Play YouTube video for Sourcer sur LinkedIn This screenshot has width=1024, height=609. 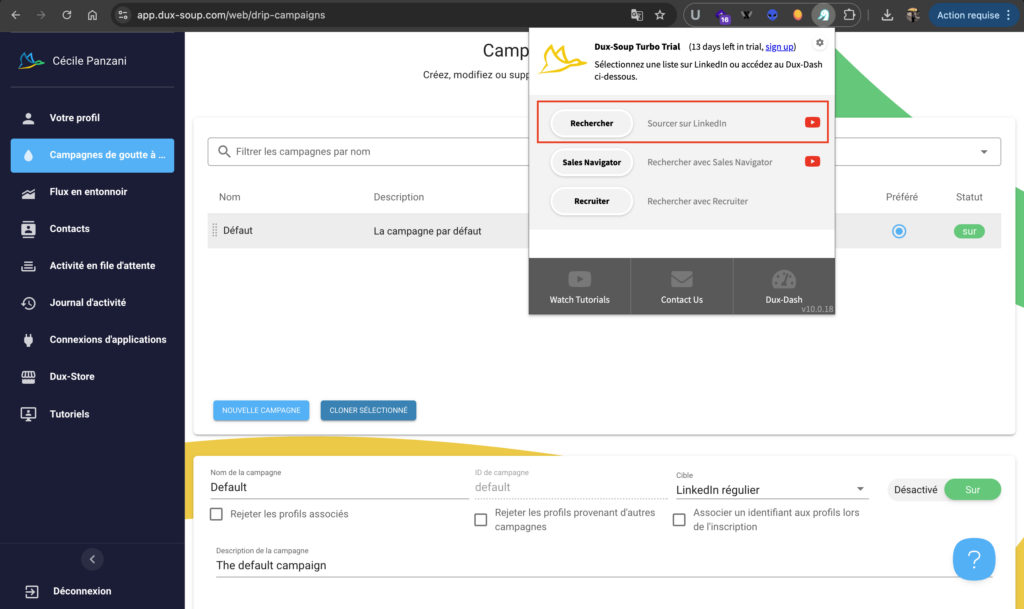coord(812,123)
